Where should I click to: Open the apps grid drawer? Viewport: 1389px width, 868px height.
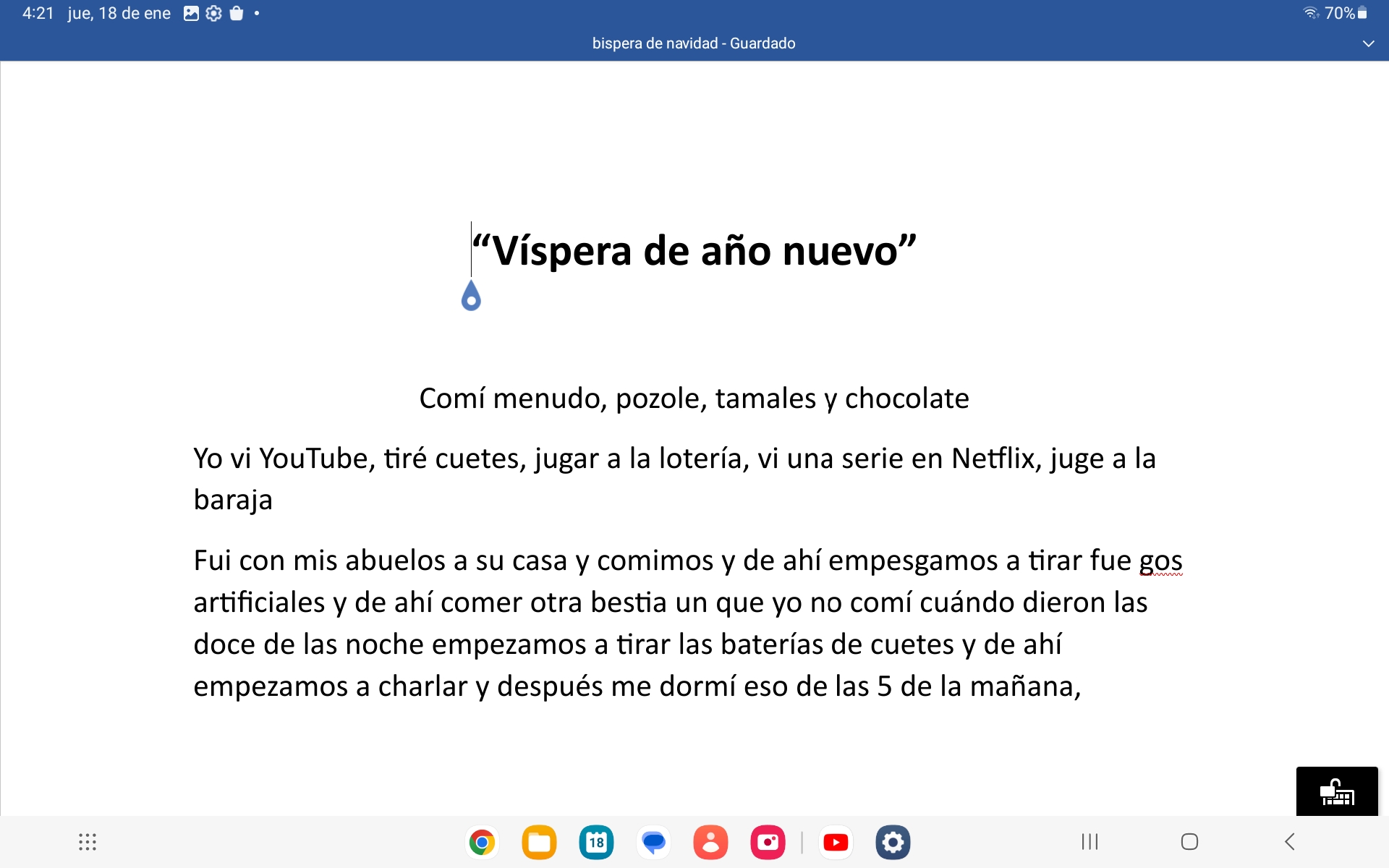point(88,842)
